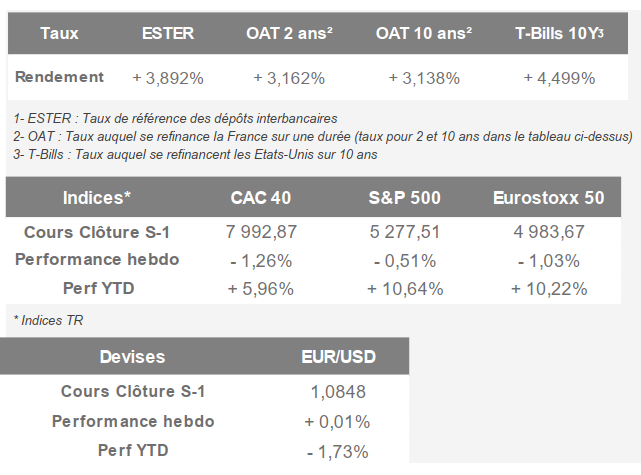This screenshot has width=641, height=475.
Task: Select the CAC 40 column header
Action: click(260, 197)
